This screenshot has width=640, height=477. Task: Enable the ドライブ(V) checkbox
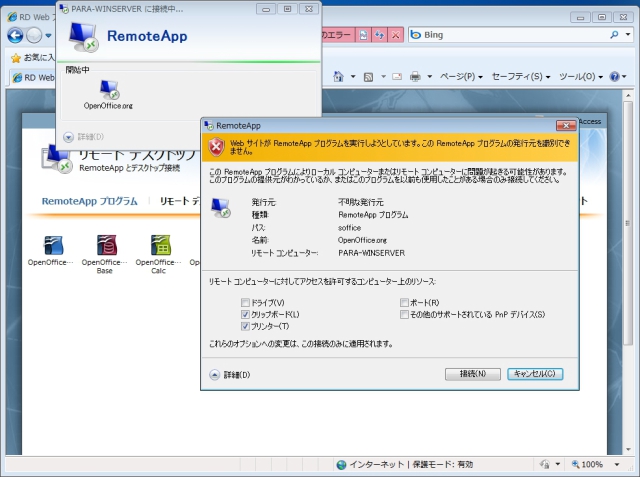pyautogui.click(x=245, y=303)
